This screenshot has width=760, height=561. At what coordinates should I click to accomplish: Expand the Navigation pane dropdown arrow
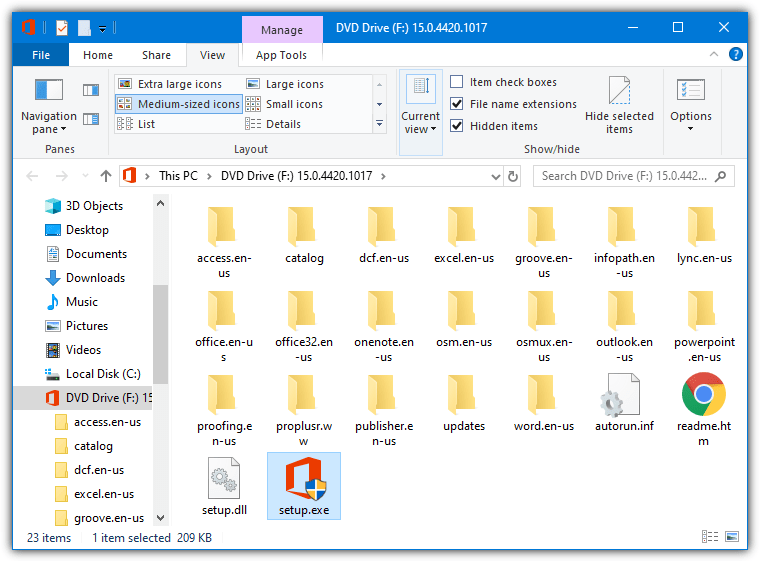tap(63, 129)
